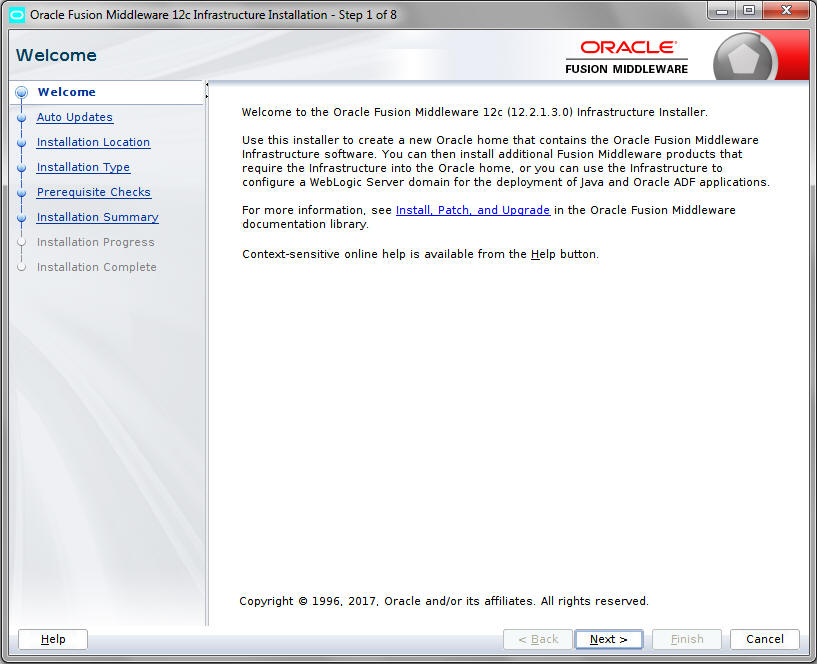Viewport: 817px width, 664px height.
Task: Click the Cancel button
Action: 764,639
